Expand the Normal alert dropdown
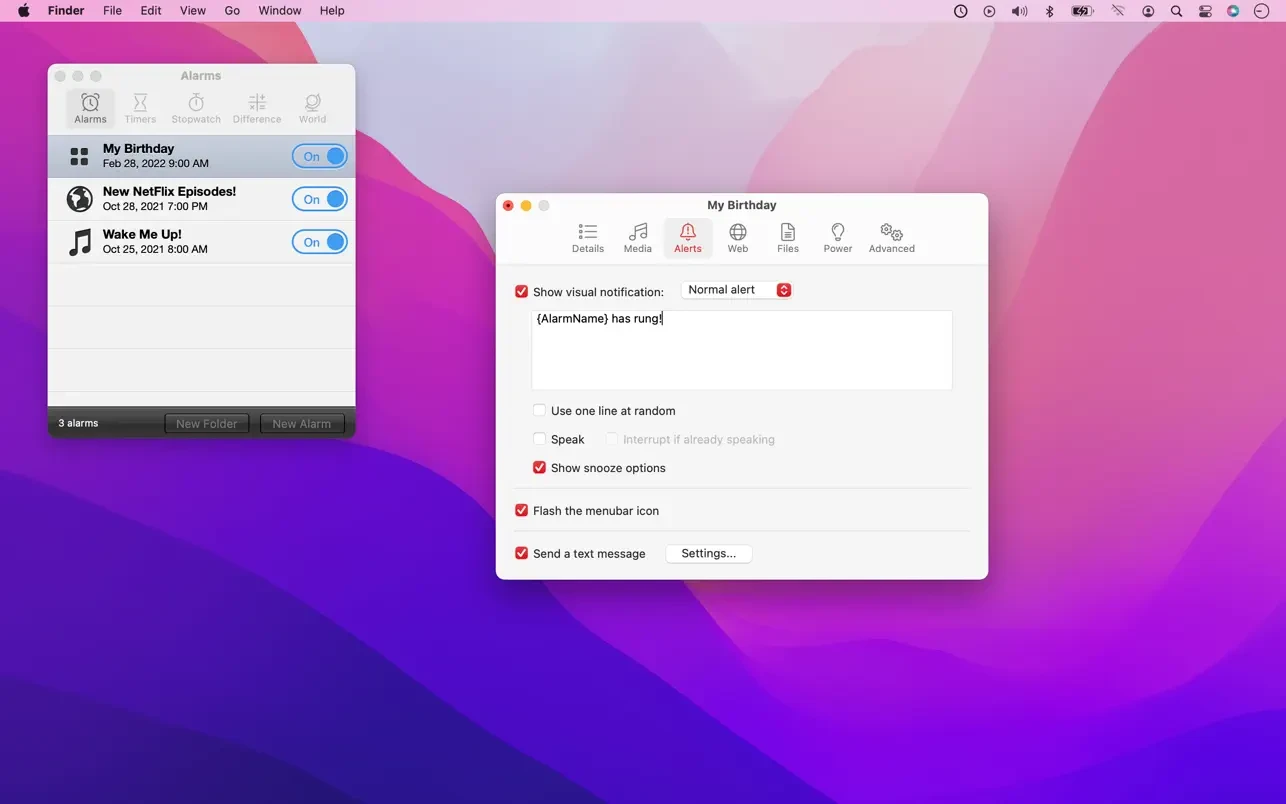Image resolution: width=1286 pixels, height=804 pixels. pos(737,290)
